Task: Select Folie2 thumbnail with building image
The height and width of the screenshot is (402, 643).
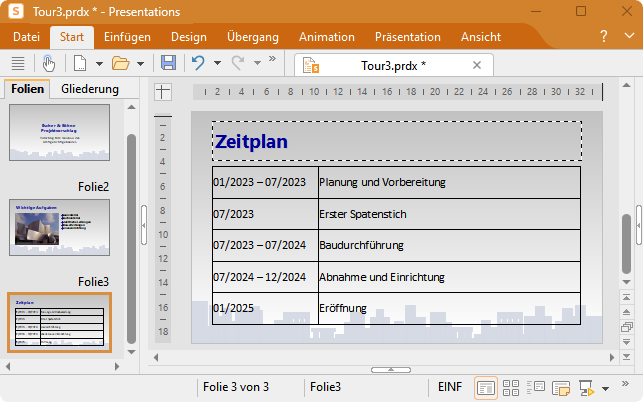Action: point(59,227)
